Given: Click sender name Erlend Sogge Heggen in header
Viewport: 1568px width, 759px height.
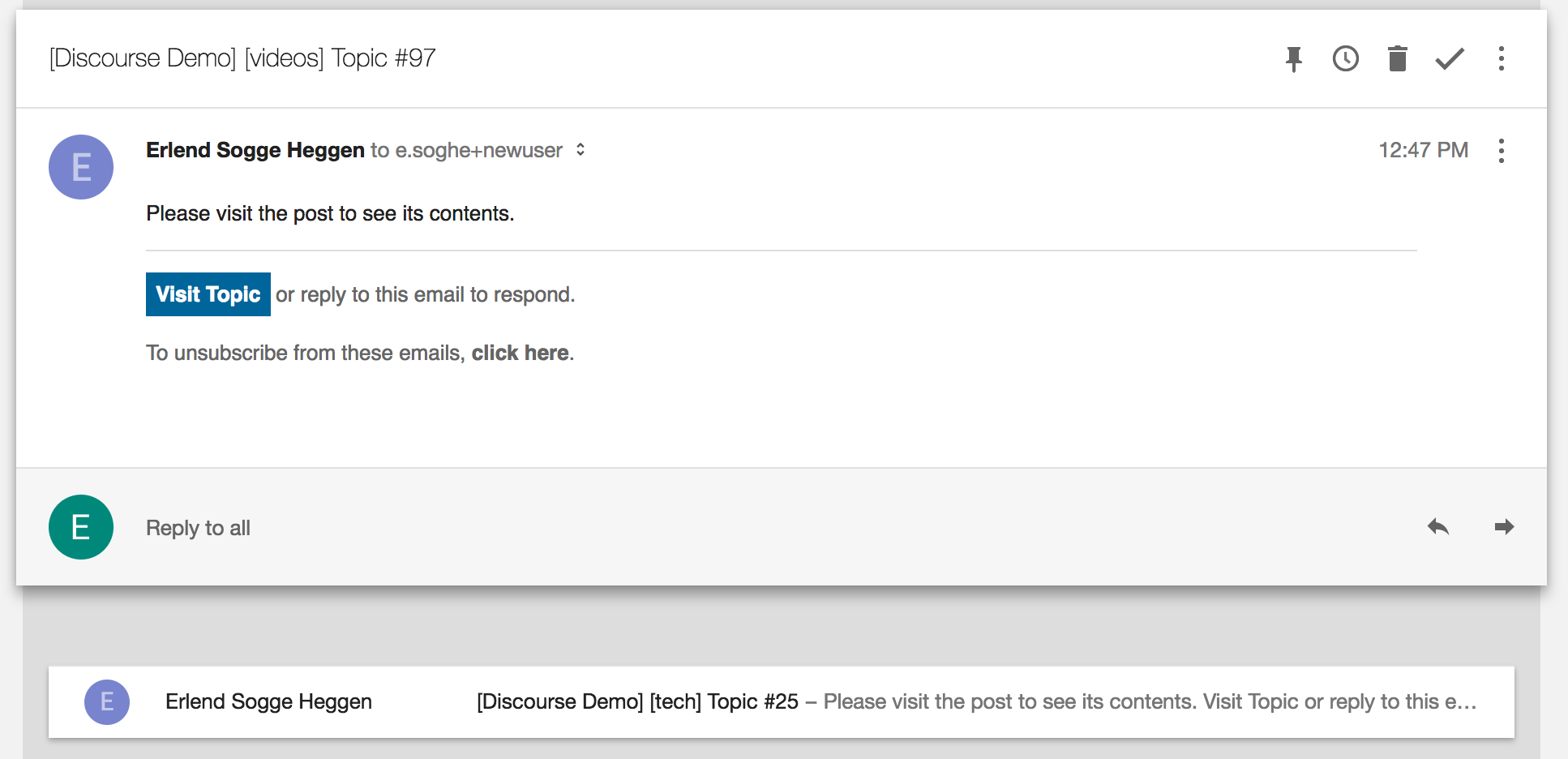Looking at the screenshot, I should click(x=255, y=150).
